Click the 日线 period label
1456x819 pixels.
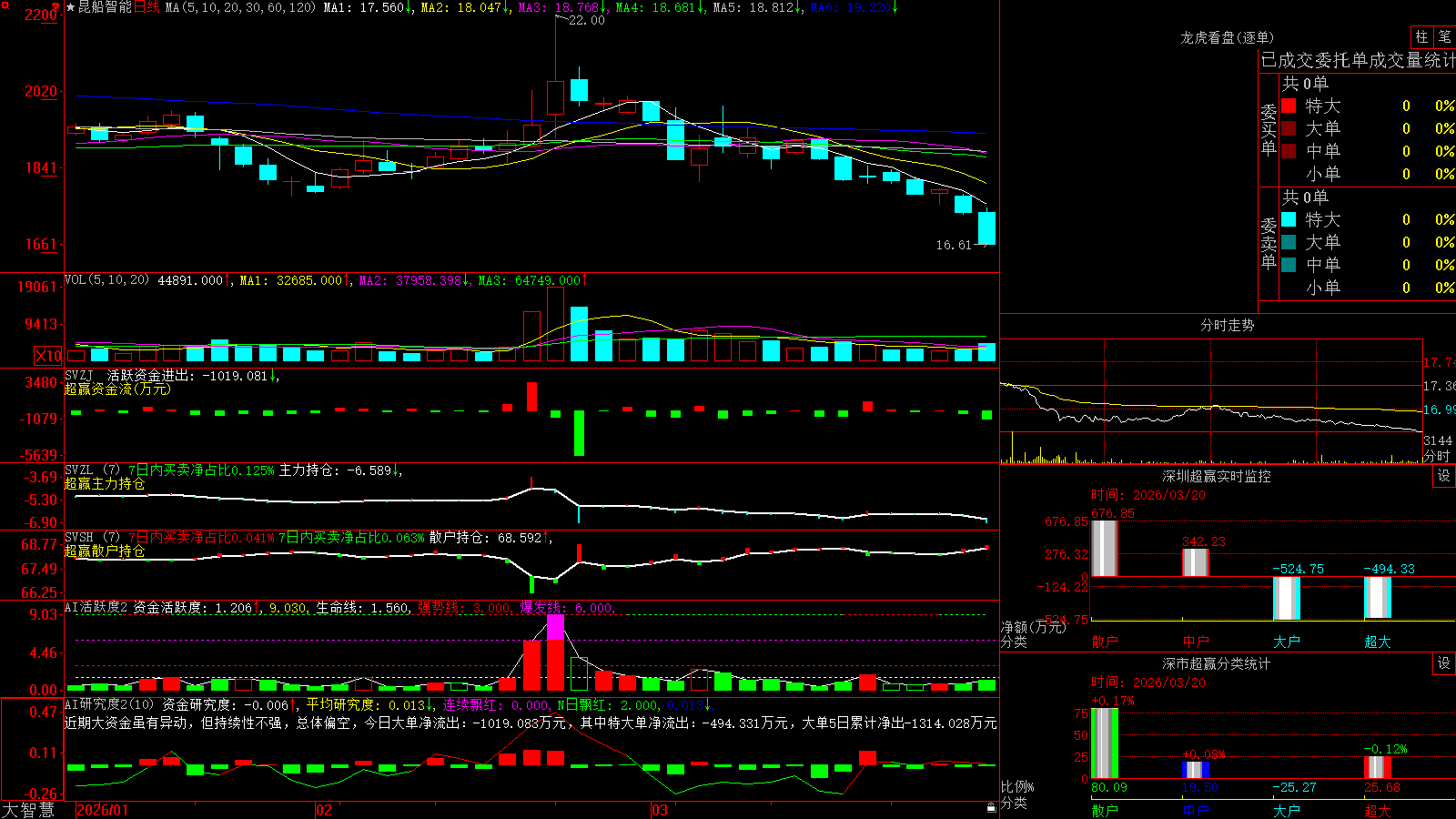(147, 7)
